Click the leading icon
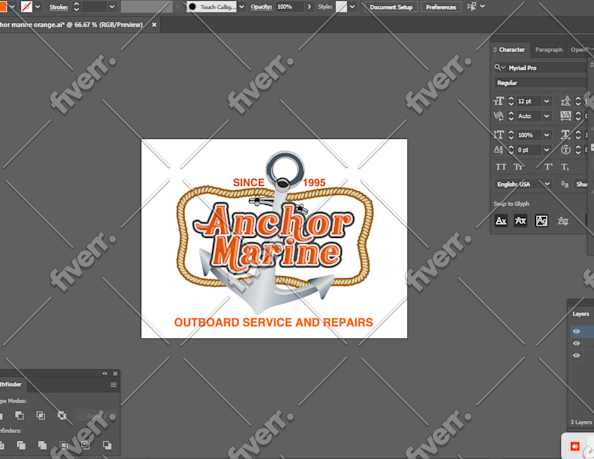594x459 pixels. click(x=566, y=101)
